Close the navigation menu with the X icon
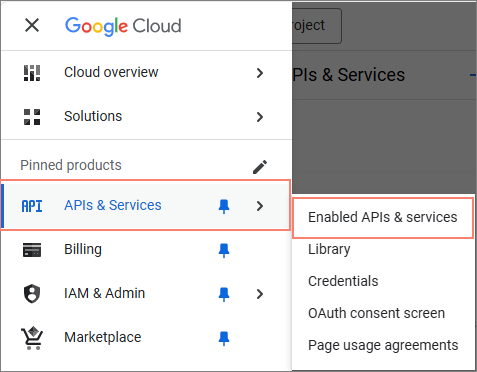 [32, 25]
